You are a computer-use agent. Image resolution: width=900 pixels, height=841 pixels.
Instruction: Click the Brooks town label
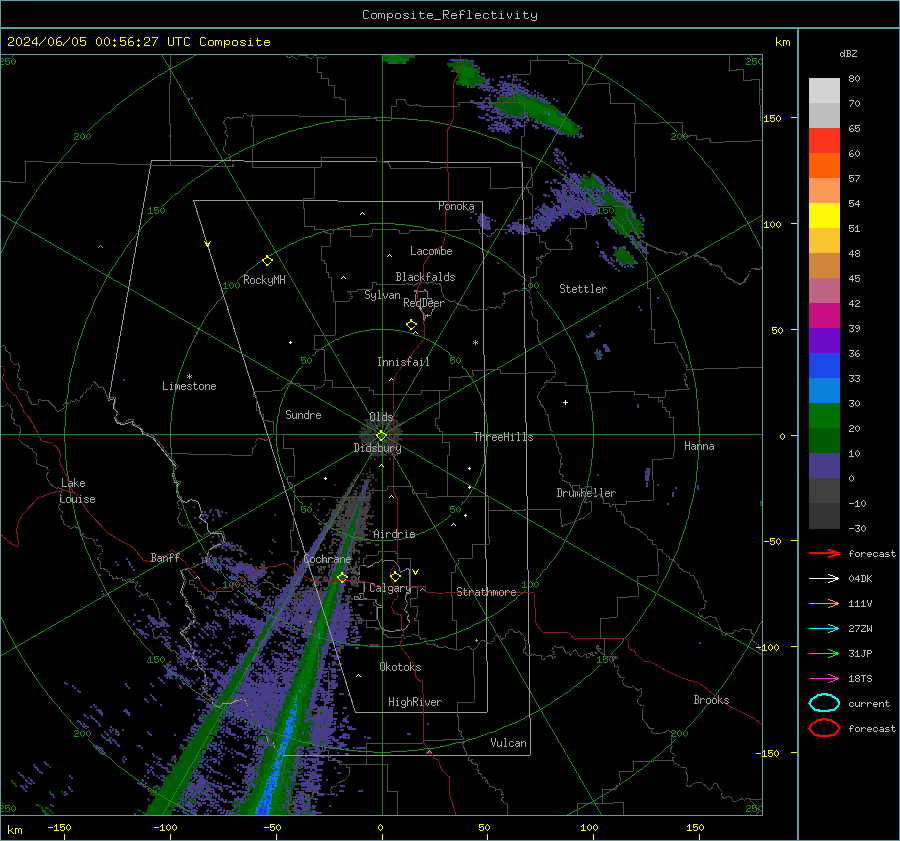click(x=711, y=700)
